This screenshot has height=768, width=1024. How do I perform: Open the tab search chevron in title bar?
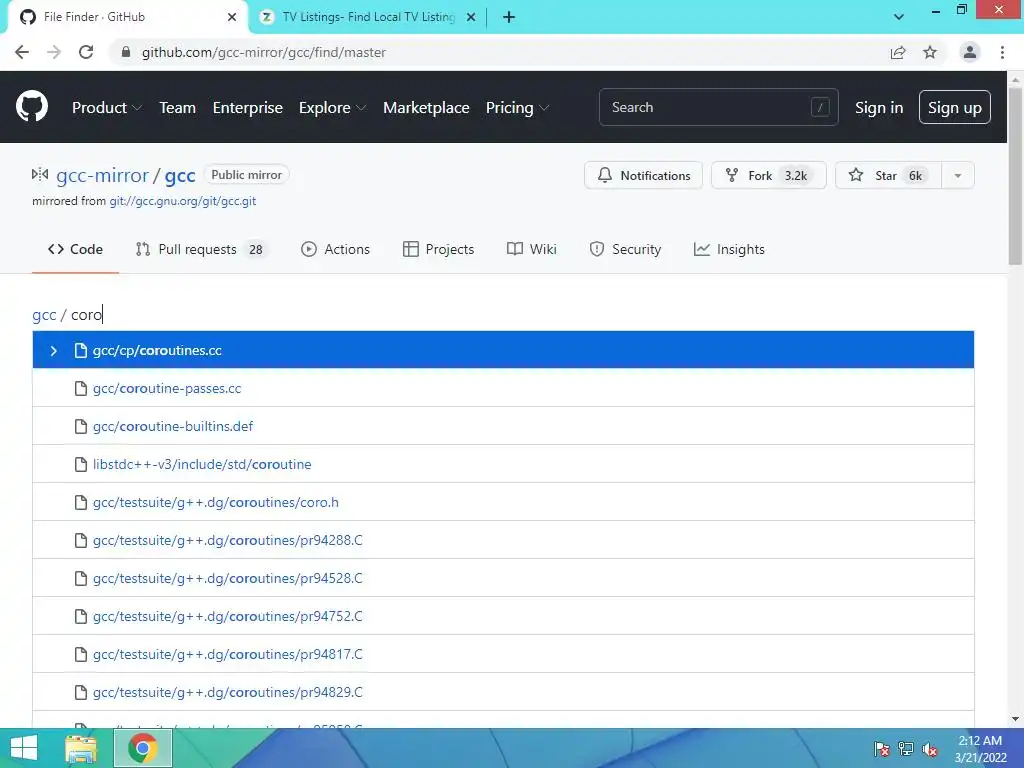[899, 17]
